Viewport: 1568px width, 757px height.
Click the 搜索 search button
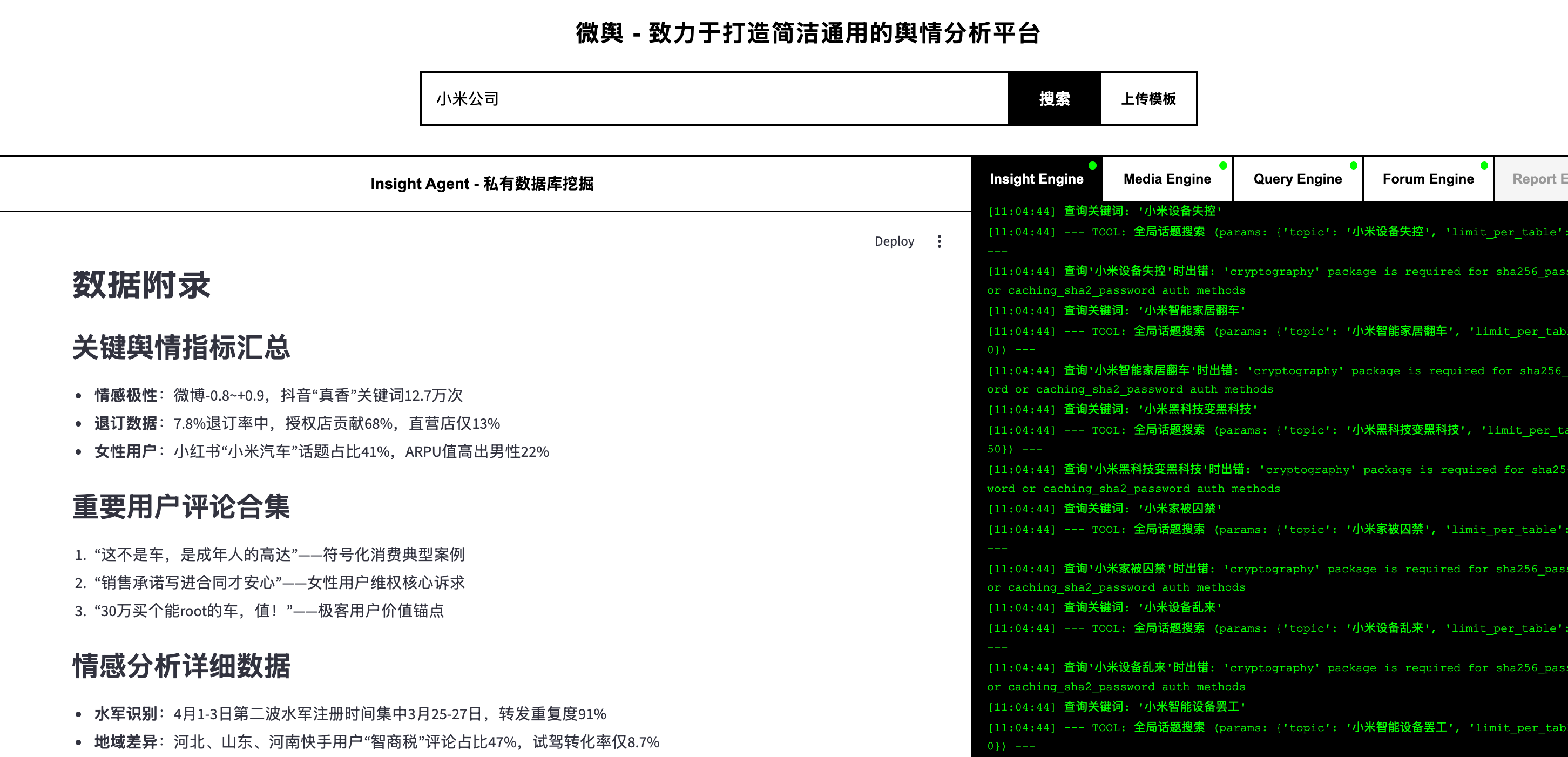[x=1055, y=98]
